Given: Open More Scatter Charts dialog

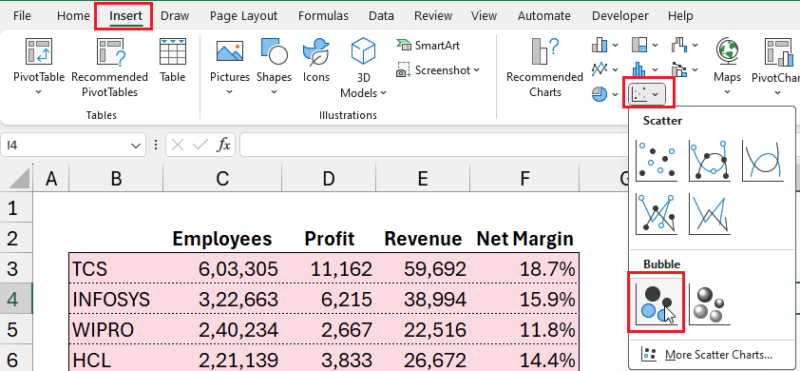Looking at the screenshot, I should [x=711, y=355].
